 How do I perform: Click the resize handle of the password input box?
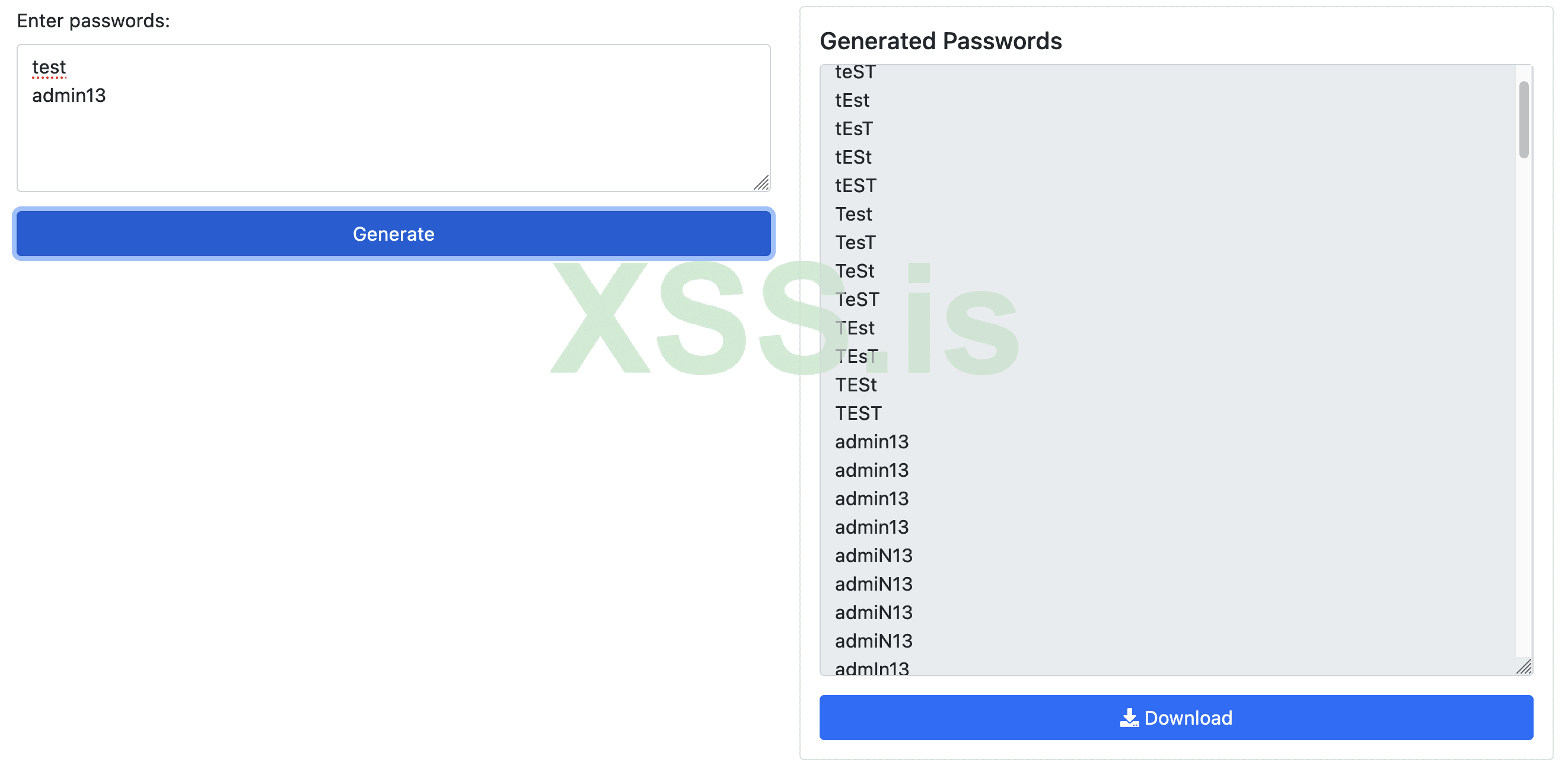(761, 183)
